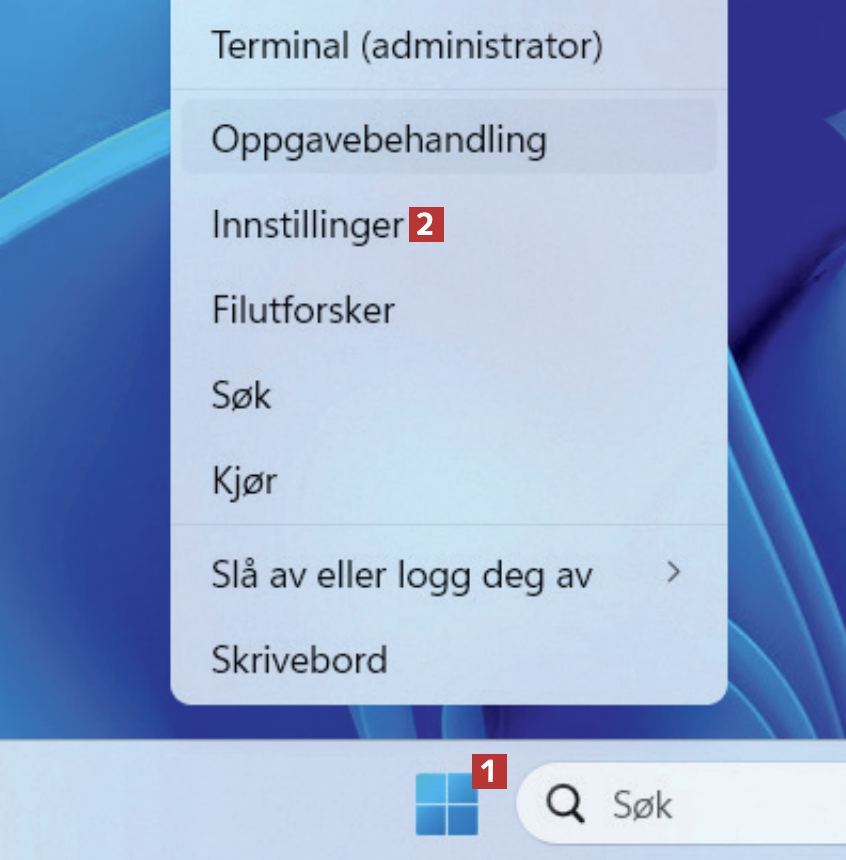Click the magnifier icon in taskbar search

coord(565,803)
